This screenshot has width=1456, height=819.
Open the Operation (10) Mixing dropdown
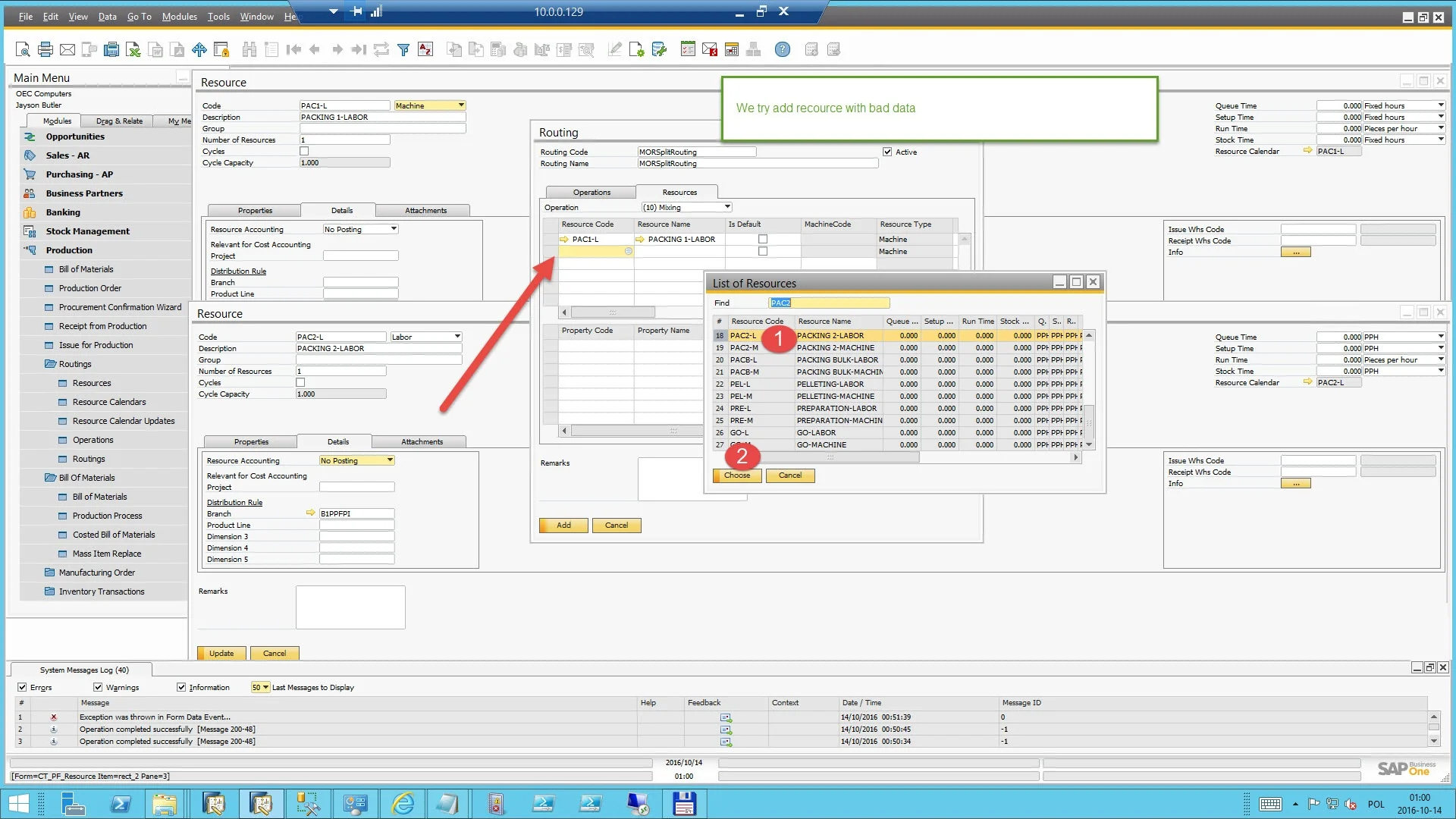click(726, 207)
